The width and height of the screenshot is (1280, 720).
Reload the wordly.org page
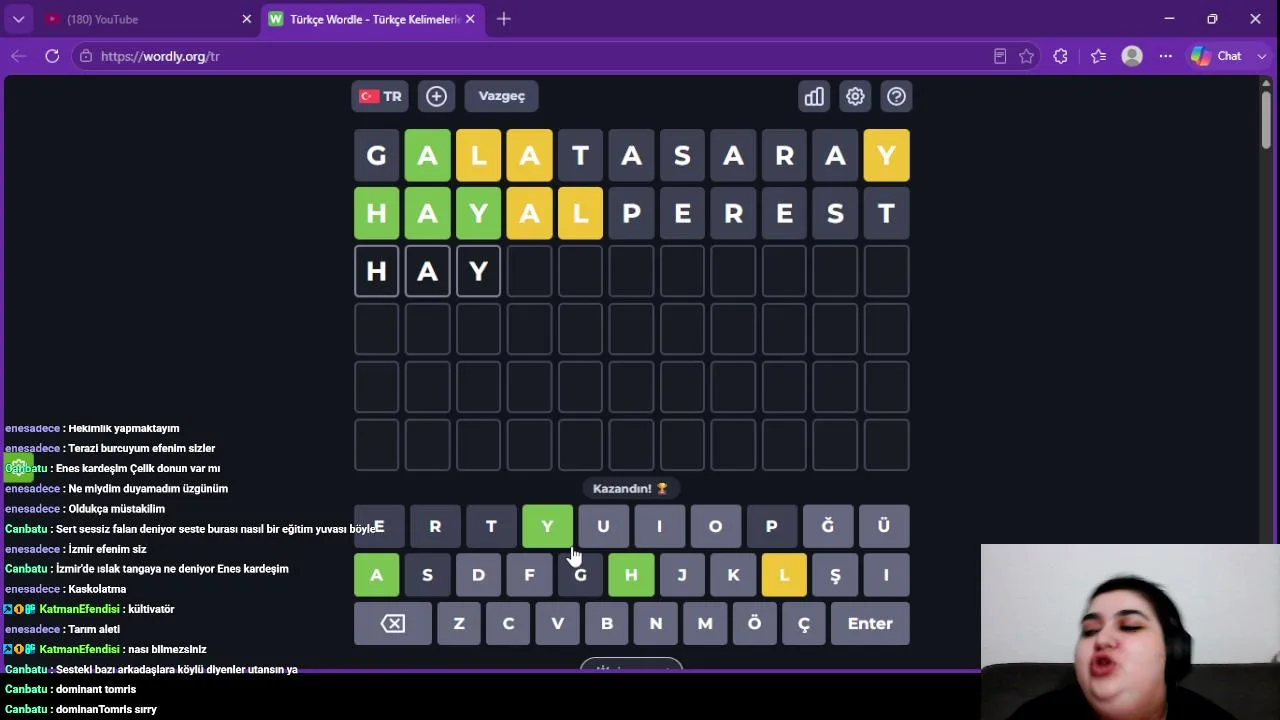point(52,56)
